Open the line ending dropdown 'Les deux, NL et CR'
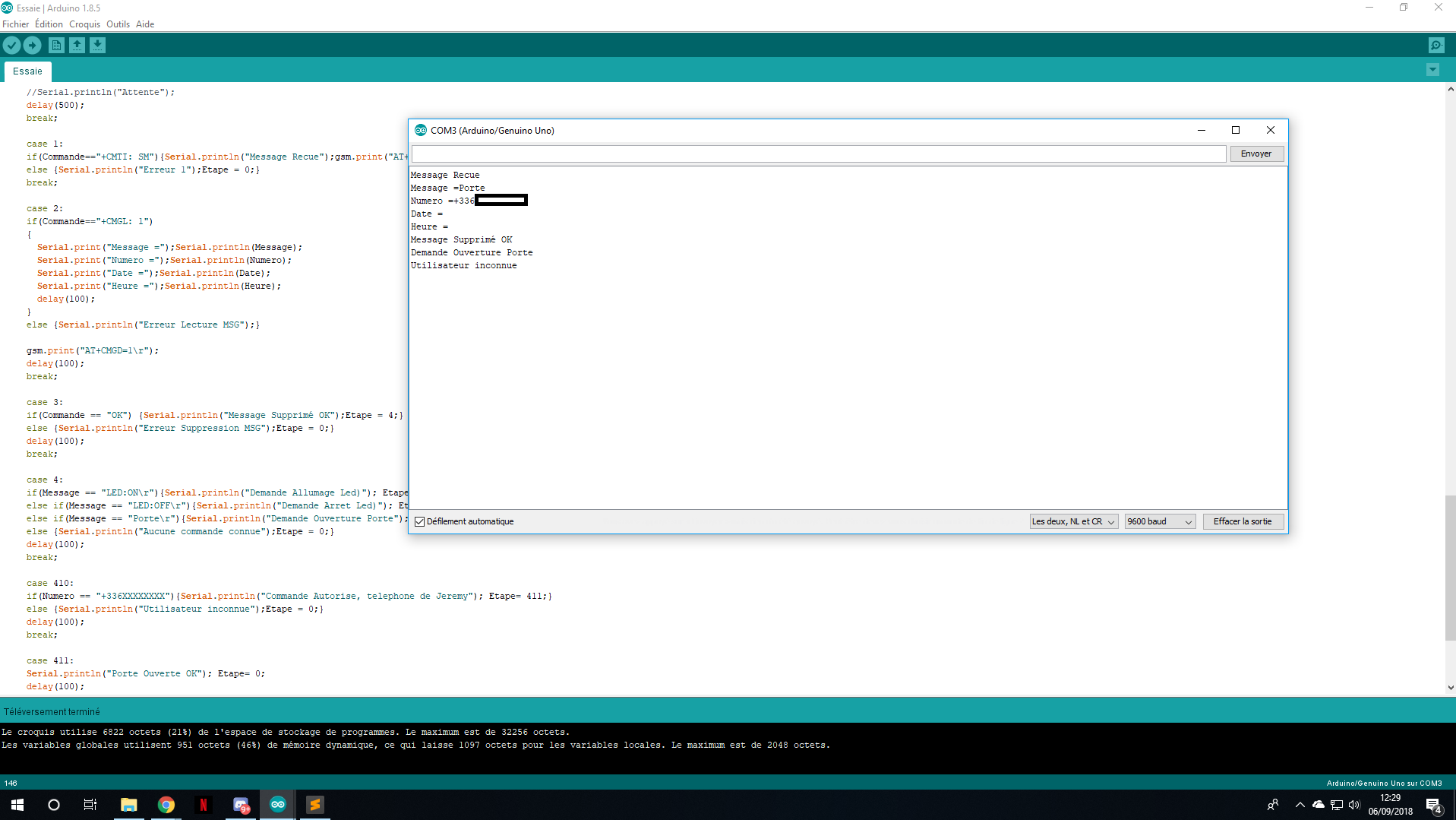 (x=1073, y=521)
